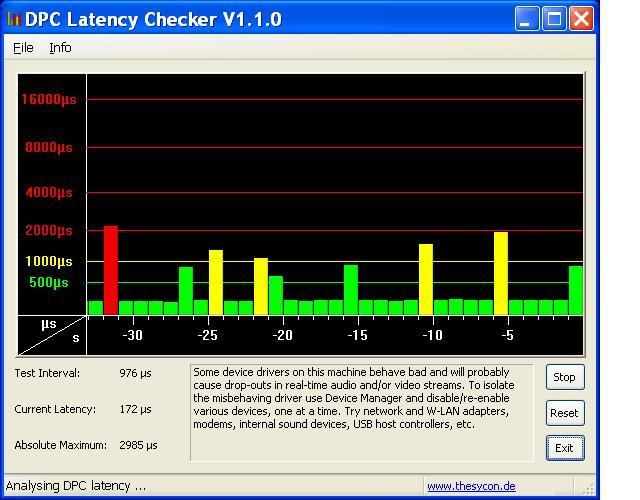Click the green 500µs axis label
The height and width of the screenshot is (500, 640).
49,282
